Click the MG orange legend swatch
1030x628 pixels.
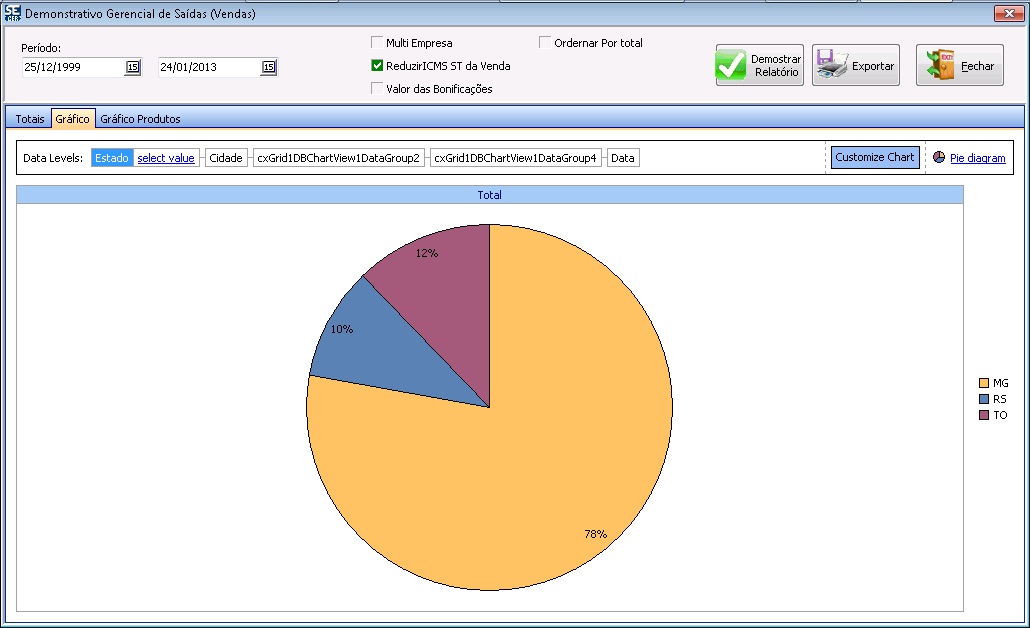coord(983,383)
